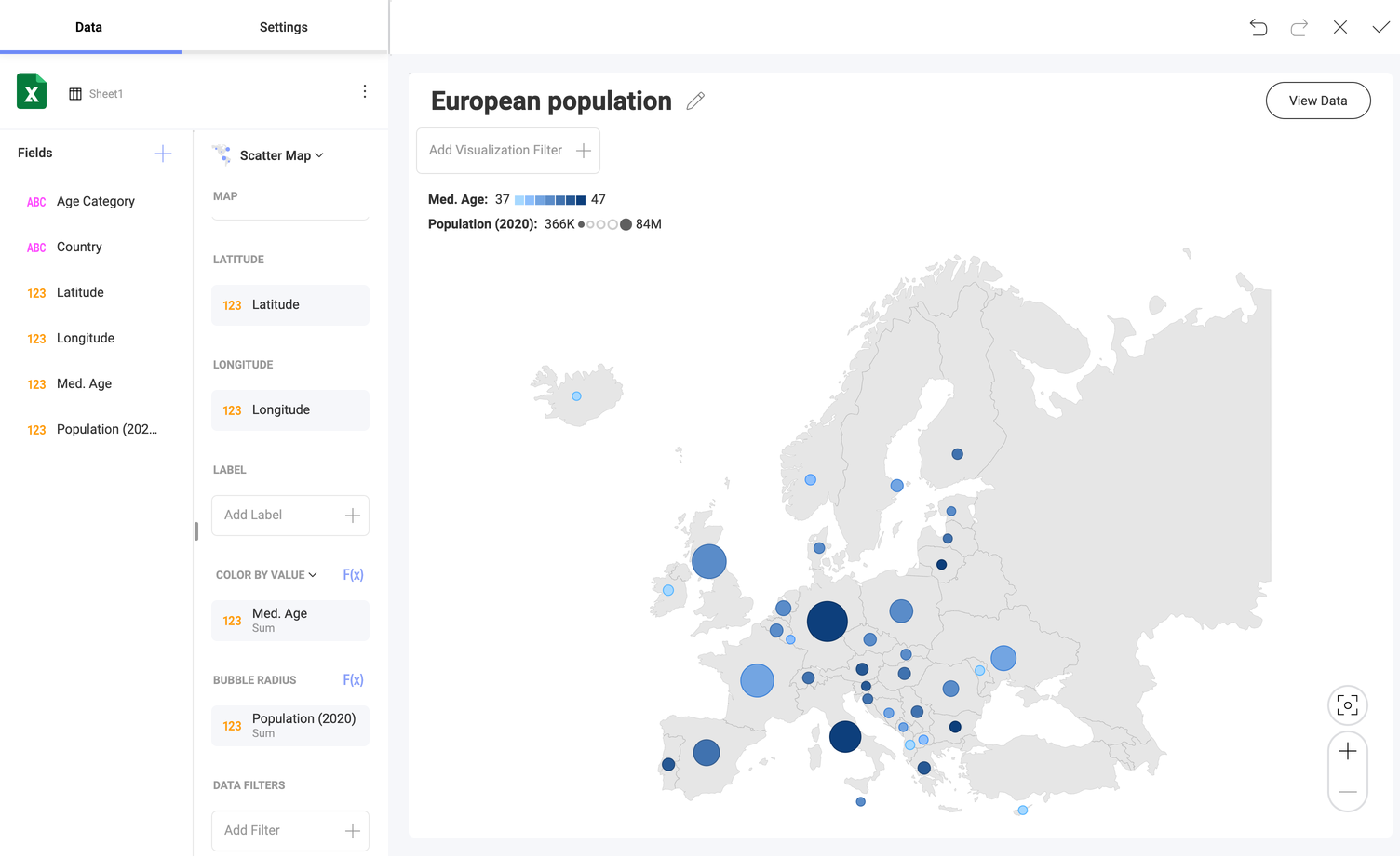The width and height of the screenshot is (1400, 858).
Task: Select the Longitude slot in editor
Action: click(290, 410)
